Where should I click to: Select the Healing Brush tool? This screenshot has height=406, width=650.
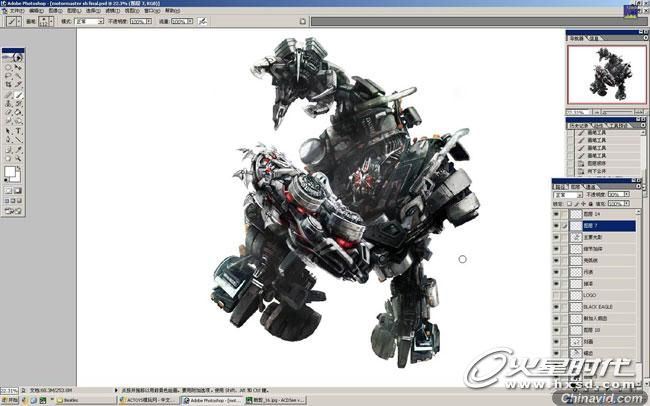click(x=8, y=95)
